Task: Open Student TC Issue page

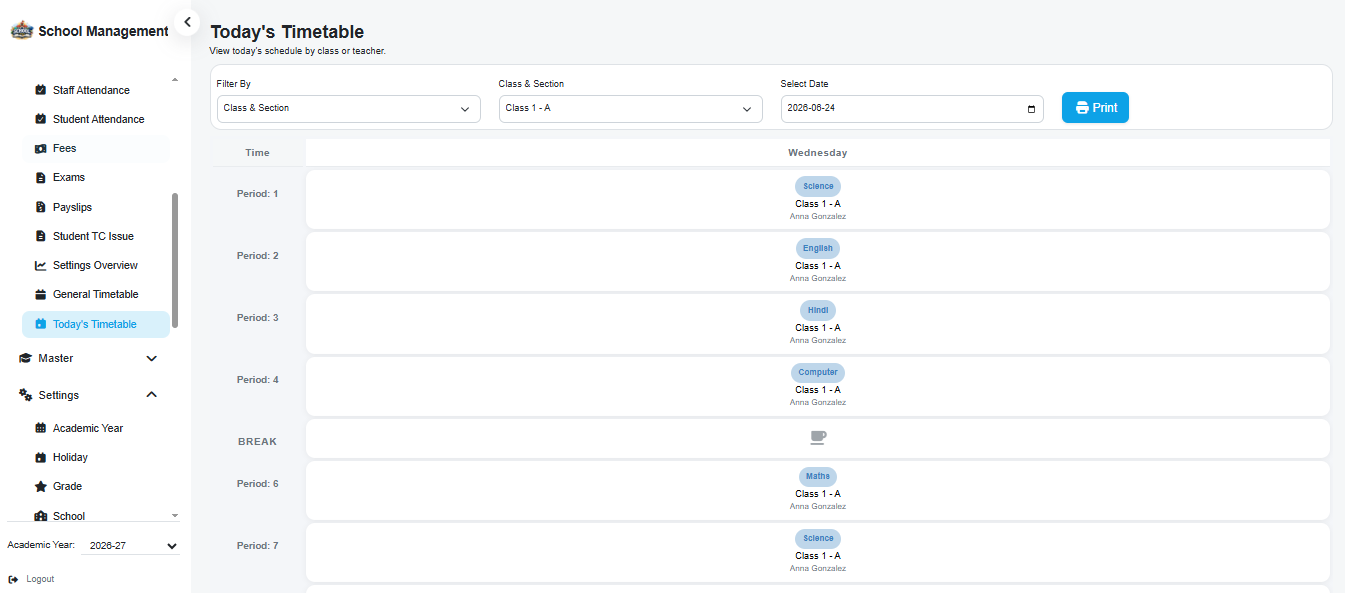Action: pyautogui.click(x=96, y=236)
